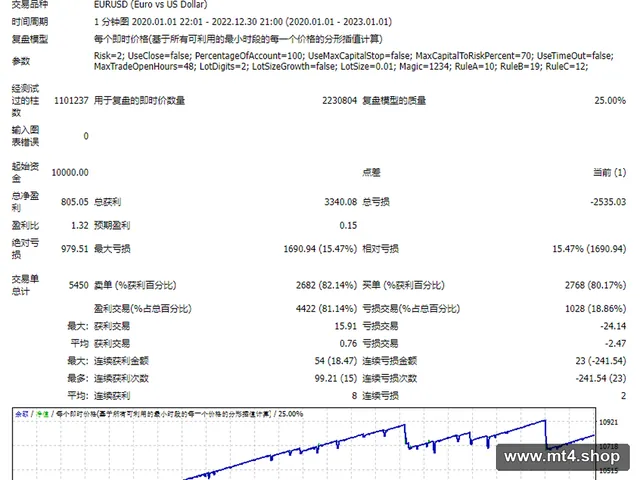640x480 pixels.
Task: Select loss trades value 1028 (18.86%)
Action: point(595,309)
